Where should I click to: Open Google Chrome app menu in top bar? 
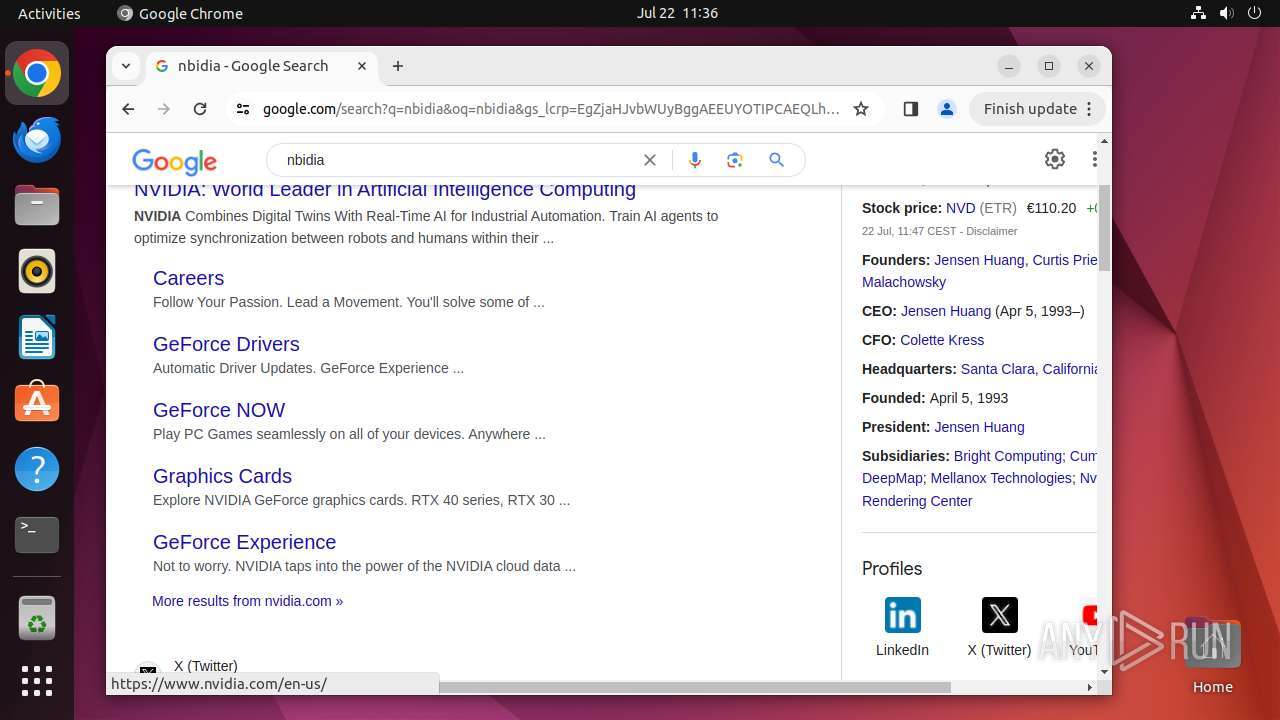[180, 13]
